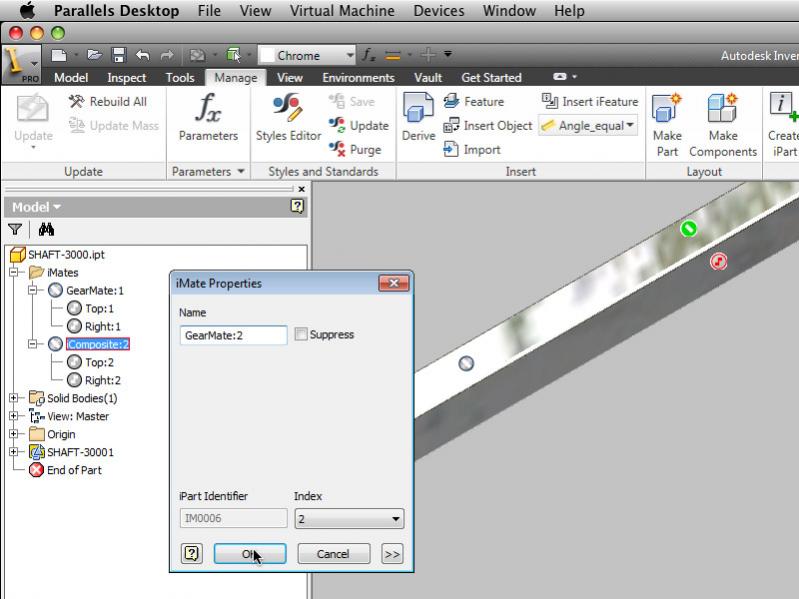Expand the Origin folder node
799x599 pixels.
coord(14,434)
